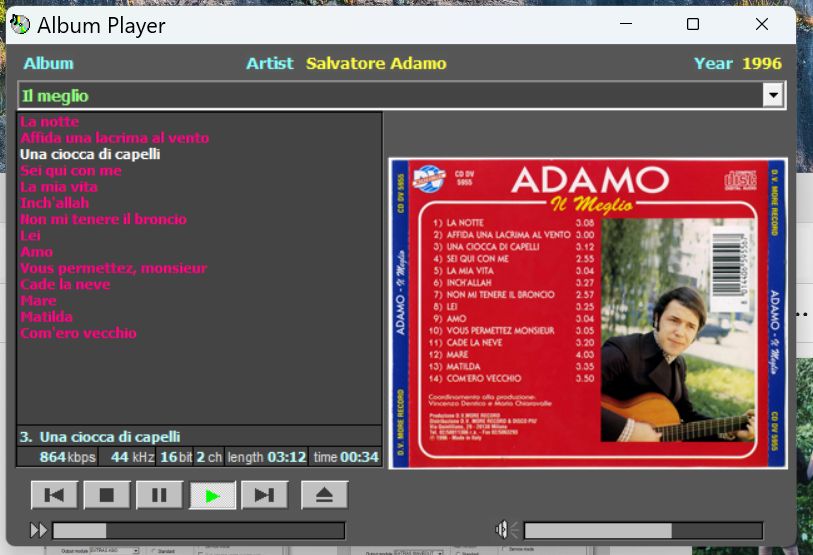813x555 pixels.
Task: Click the fast-forward double arrow icon
Action: click(38, 530)
